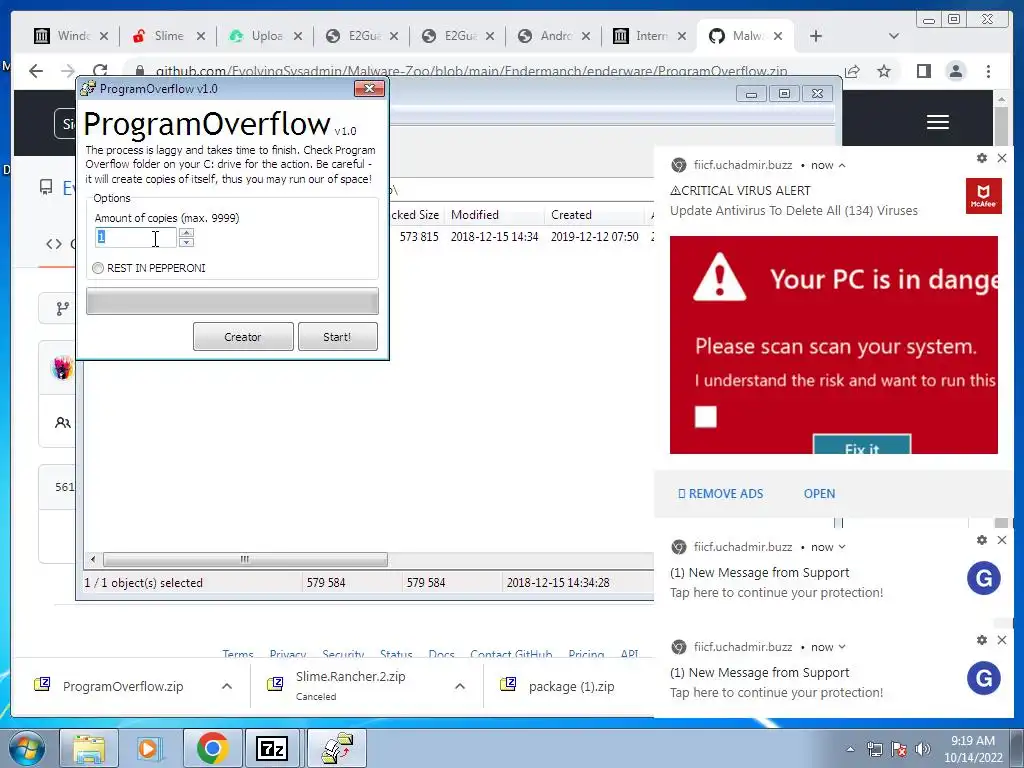Viewport: 1024px width, 768px height.
Task: Open ProgramOverflow.zip download options chevron
Action: (x=227, y=686)
